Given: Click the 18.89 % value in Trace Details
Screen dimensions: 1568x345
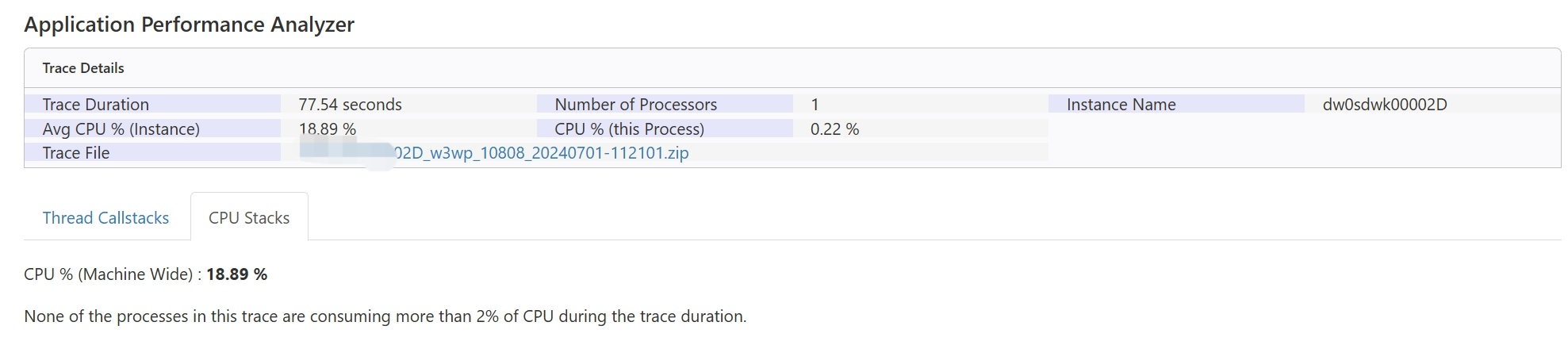Looking at the screenshot, I should [327, 129].
